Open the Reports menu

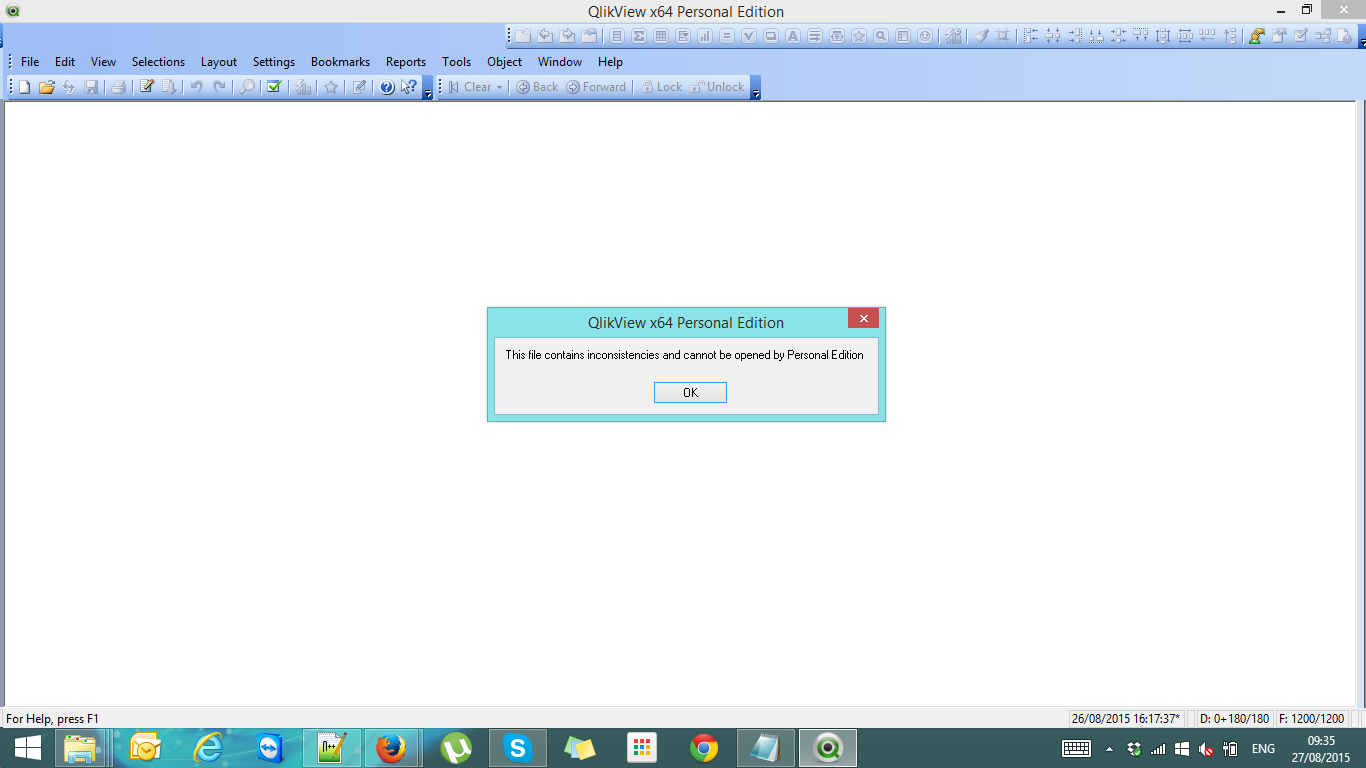406,62
